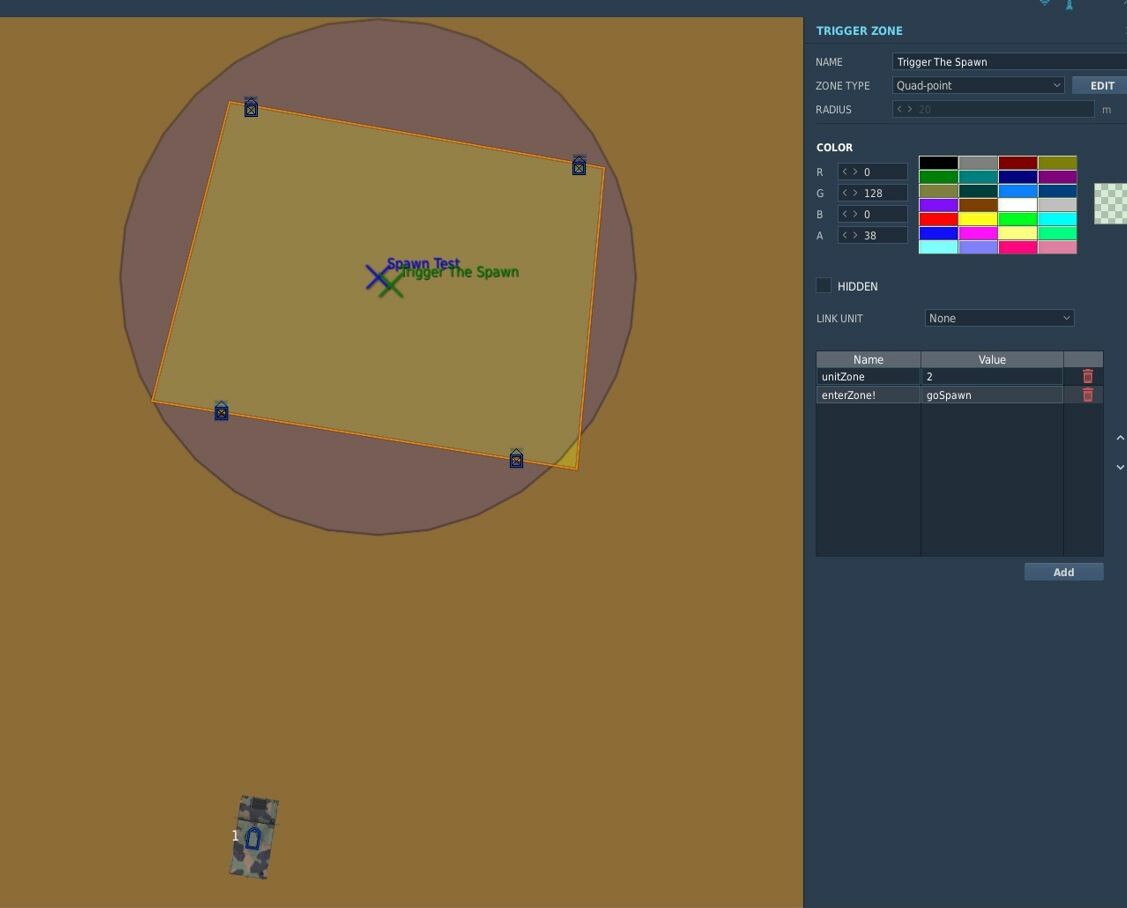Select the camouflaged vehicle unit on map

(x=254, y=837)
